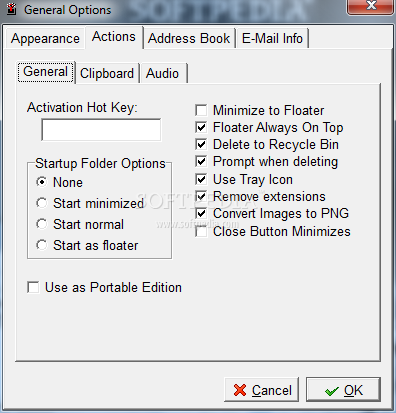This screenshot has height=413, width=396.
Task: Disable Prompt when deleting
Action: click(x=201, y=162)
